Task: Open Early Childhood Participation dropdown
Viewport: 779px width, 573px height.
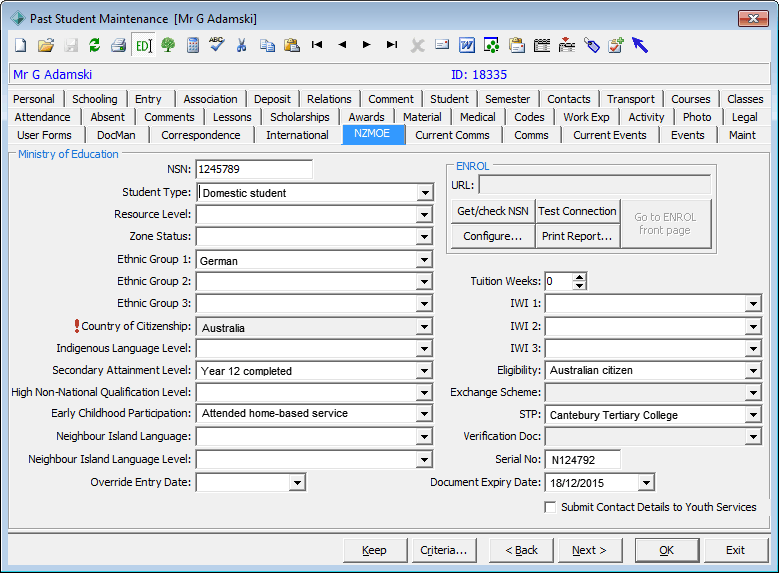Action: [424, 413]
